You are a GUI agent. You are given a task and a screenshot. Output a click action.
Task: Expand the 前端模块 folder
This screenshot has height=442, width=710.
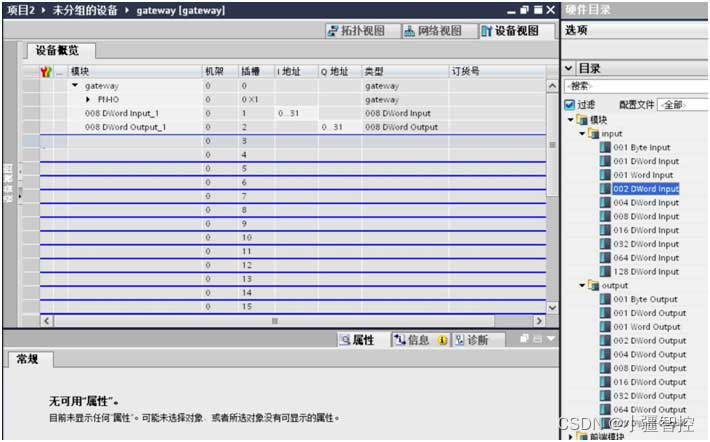coord(571,437)
